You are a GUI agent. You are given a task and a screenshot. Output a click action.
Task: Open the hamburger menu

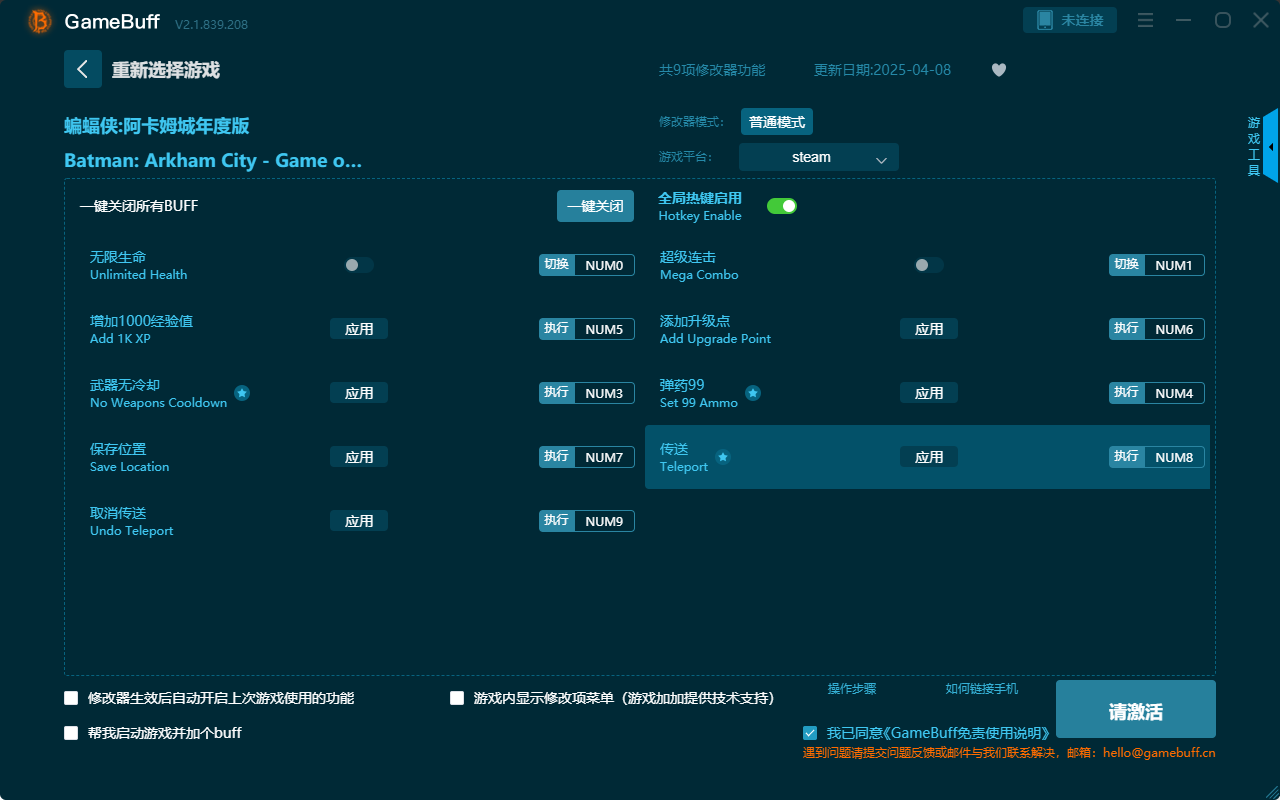(1144, 19)
